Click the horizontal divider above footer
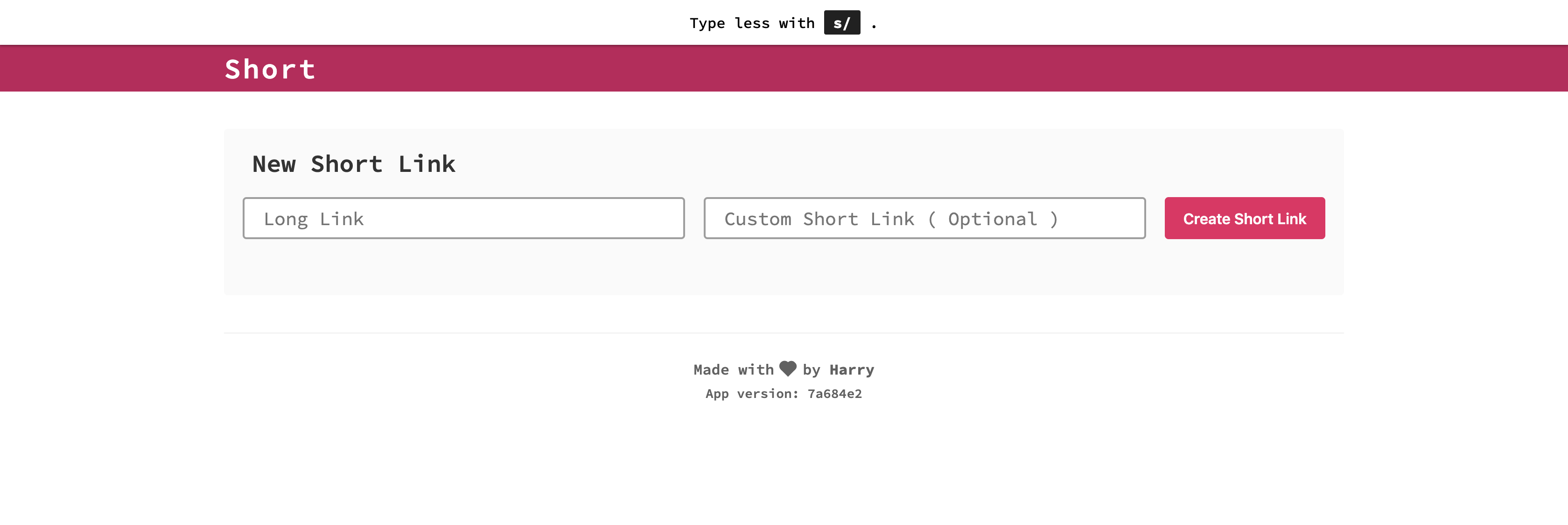This screenshot has height=525, width=1568. [784, 333]
